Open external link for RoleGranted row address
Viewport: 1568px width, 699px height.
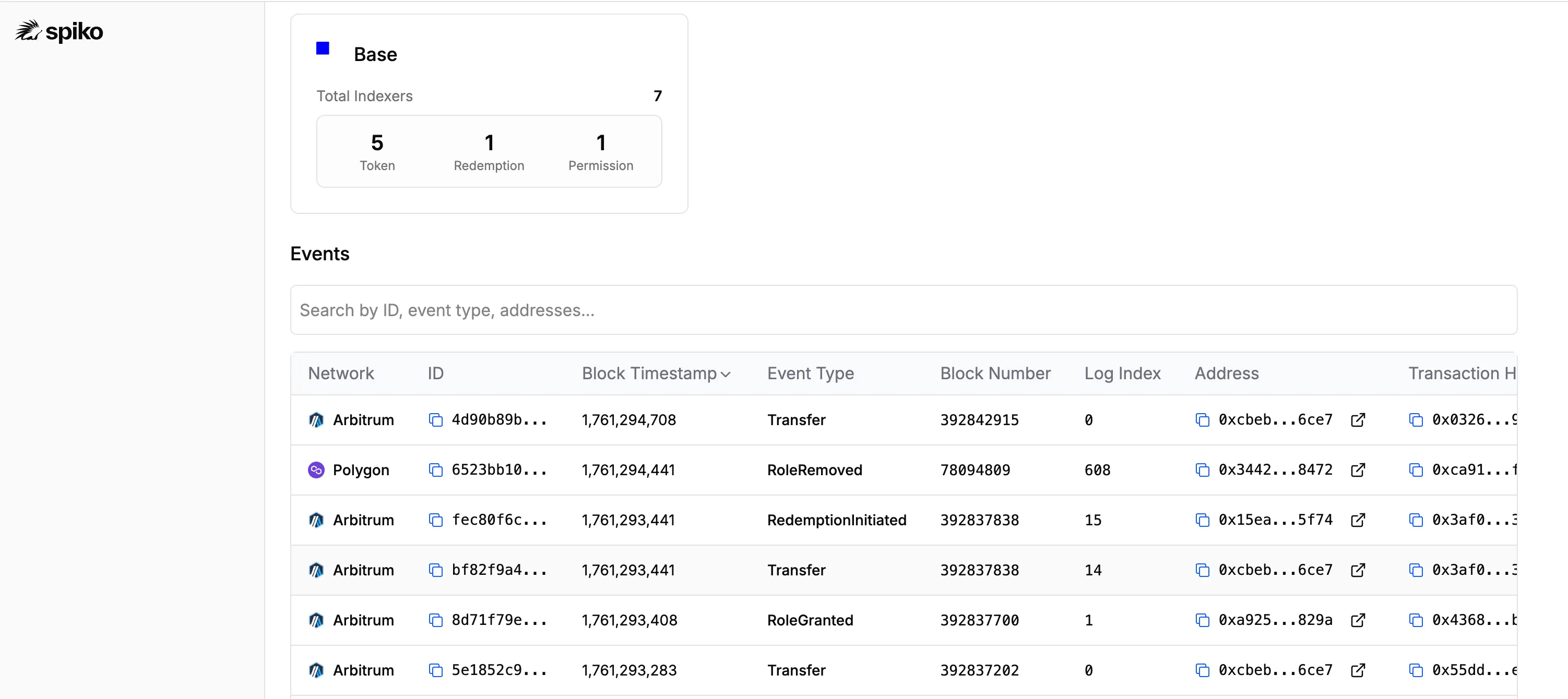point(1358,620)
